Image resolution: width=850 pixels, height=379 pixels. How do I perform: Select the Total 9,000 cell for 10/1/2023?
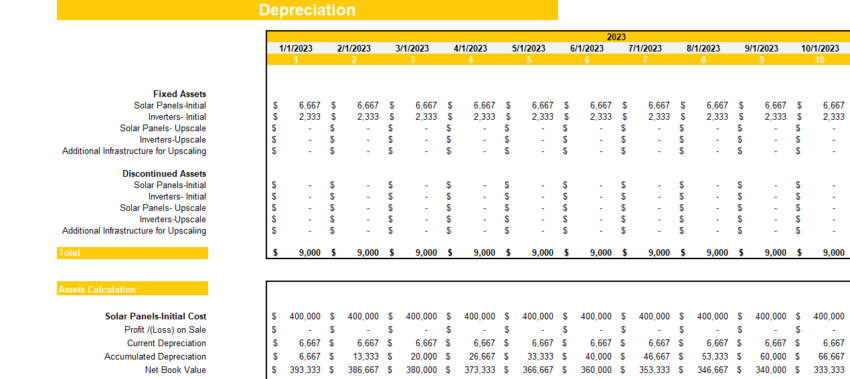click(833, 253)
